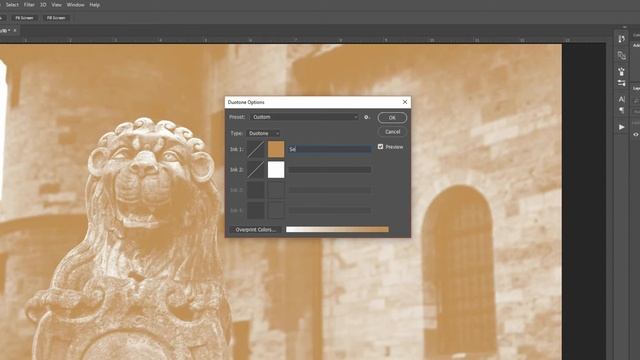This screenshot has height=360, width=640.
Task: Uncheck the Preview checkbox
Action: pos(380,147)
